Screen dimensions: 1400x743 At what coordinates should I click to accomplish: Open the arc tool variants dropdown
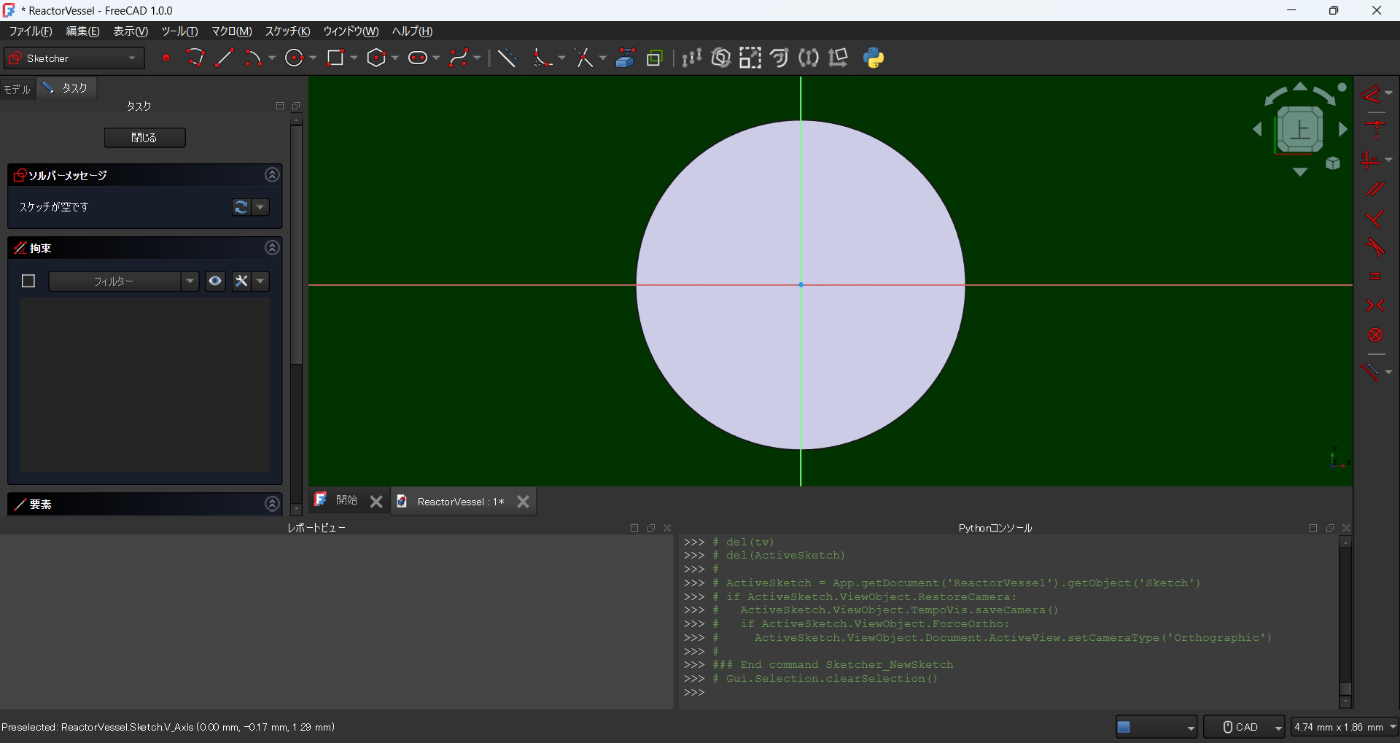point(271,58)
